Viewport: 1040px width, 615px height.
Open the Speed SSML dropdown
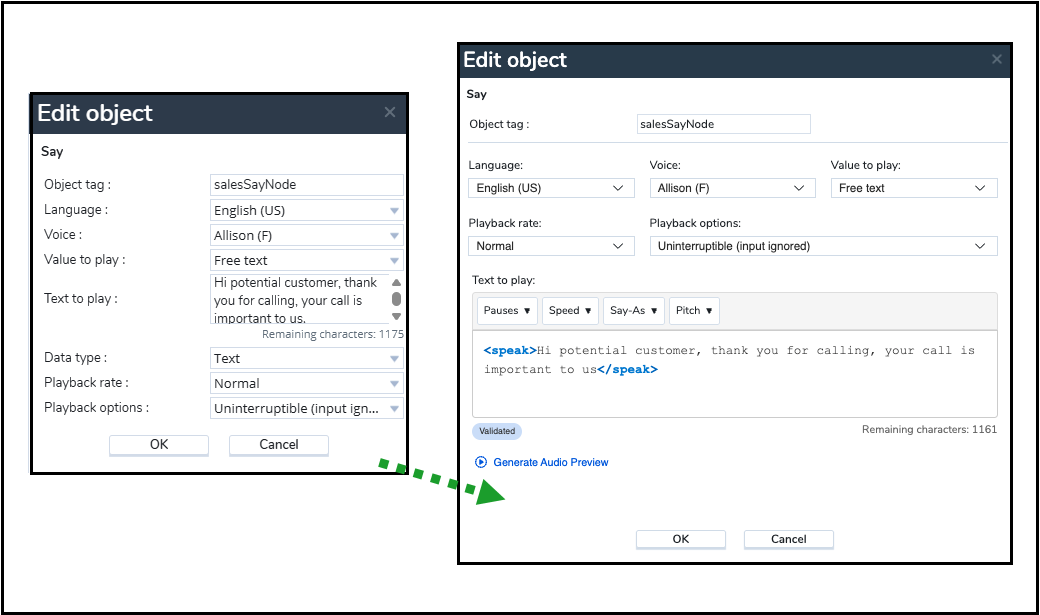tap(571, 311)
